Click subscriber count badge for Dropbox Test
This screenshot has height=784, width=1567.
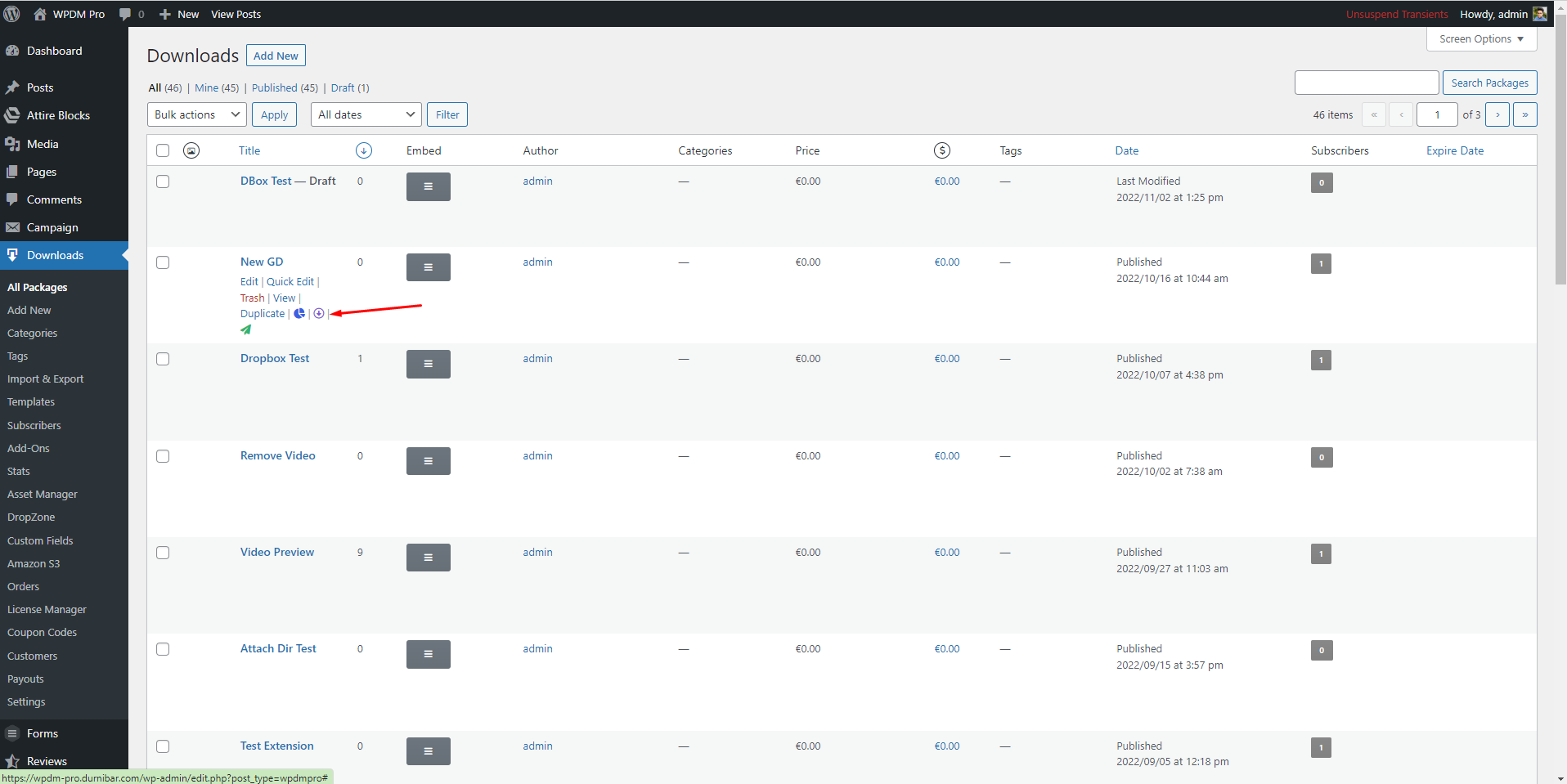[1321, 360]
